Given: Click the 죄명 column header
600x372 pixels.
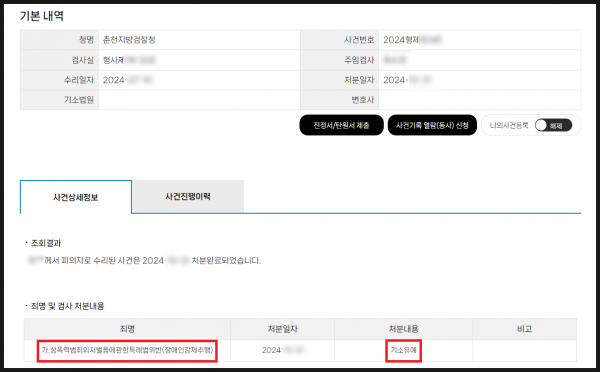Looking at the screenshot, I should coord(127,329).
